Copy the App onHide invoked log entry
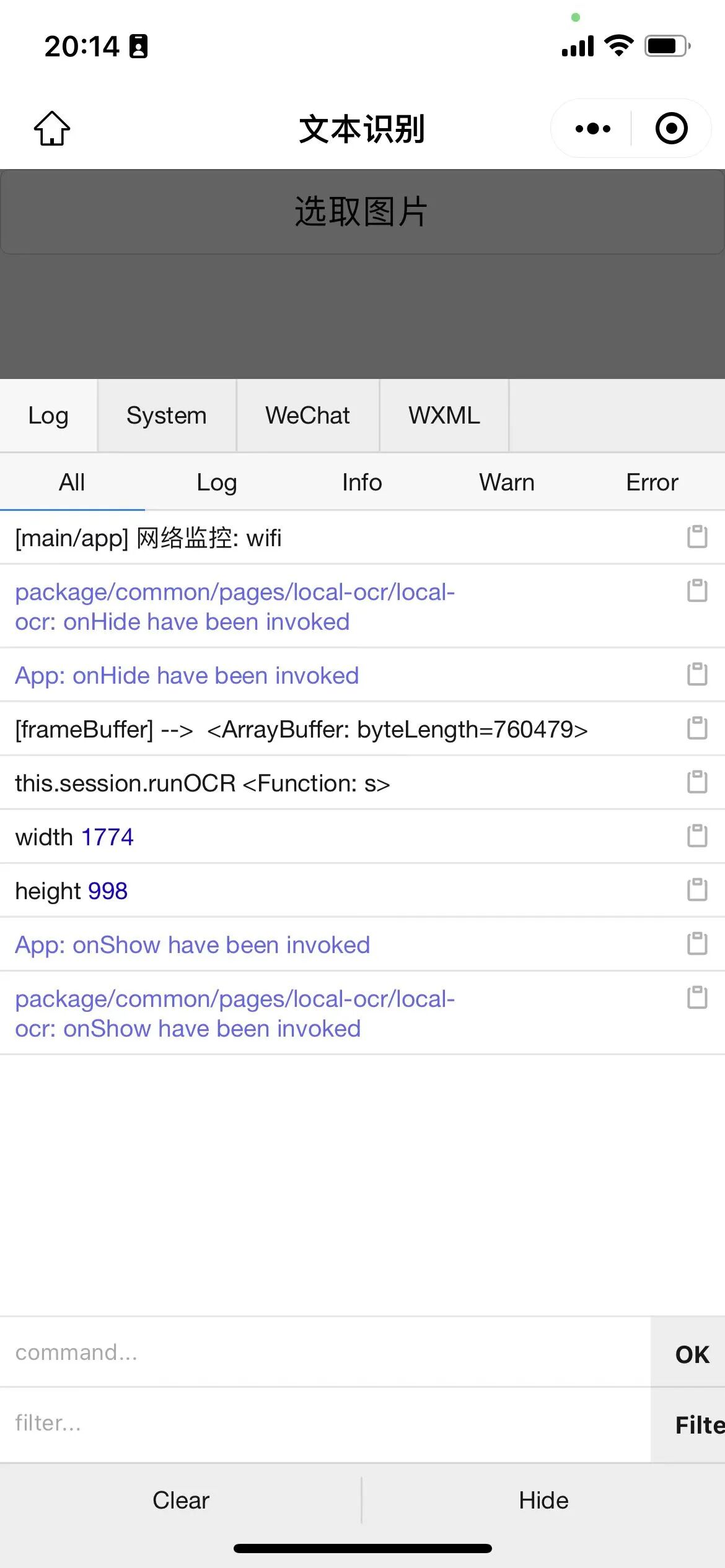This screenshot has height=1568, width=725. pyautogui.click(x=697, y=674)
